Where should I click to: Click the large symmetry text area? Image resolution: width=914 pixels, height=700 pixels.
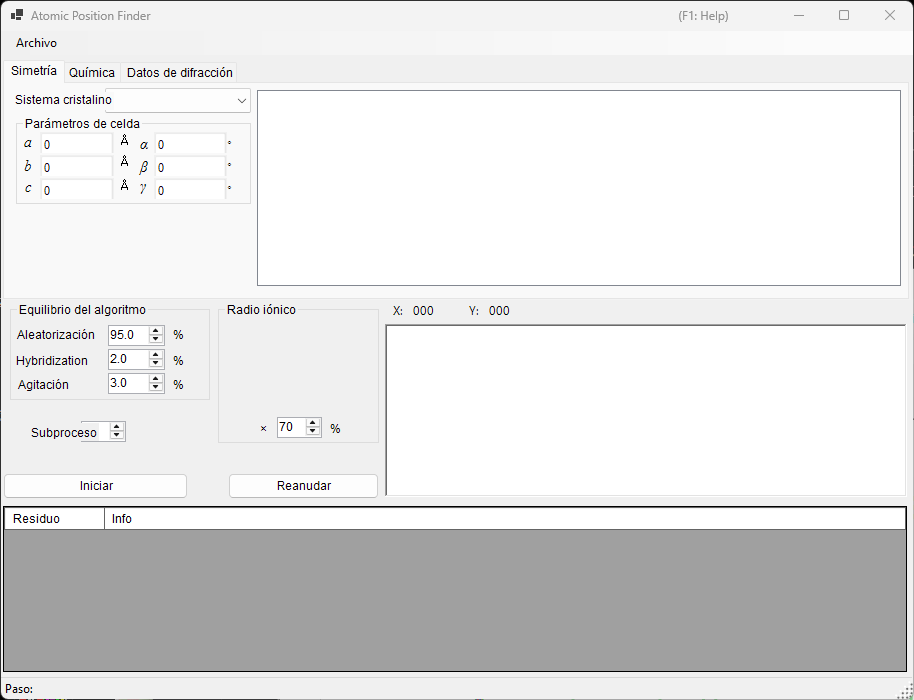pos(579,188)
